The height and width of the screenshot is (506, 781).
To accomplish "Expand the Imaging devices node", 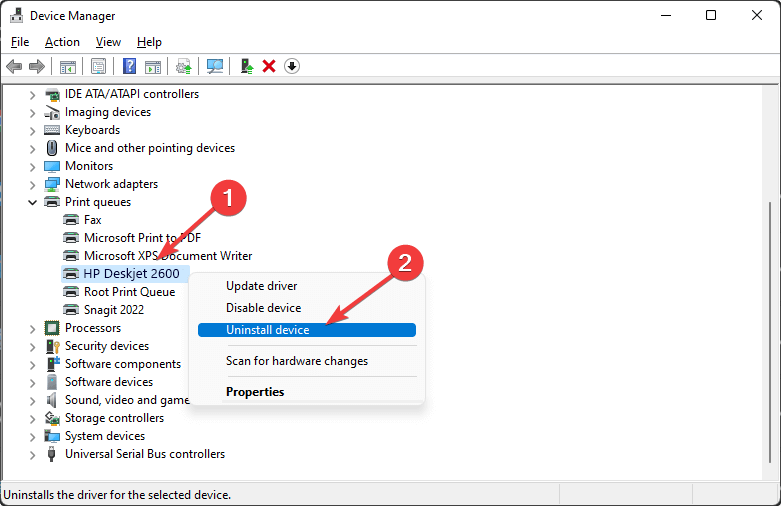I will (x=32, y=113).
